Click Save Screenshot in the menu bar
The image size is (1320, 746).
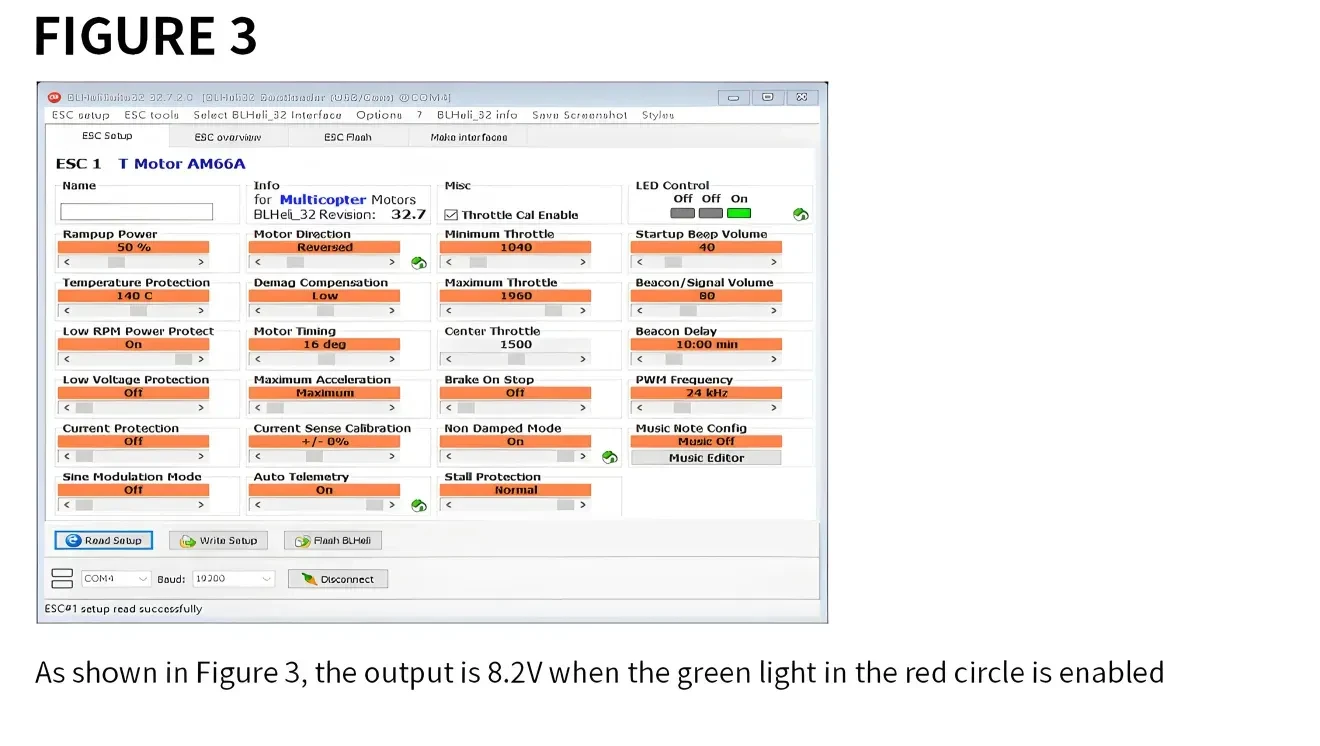(580, 115)
